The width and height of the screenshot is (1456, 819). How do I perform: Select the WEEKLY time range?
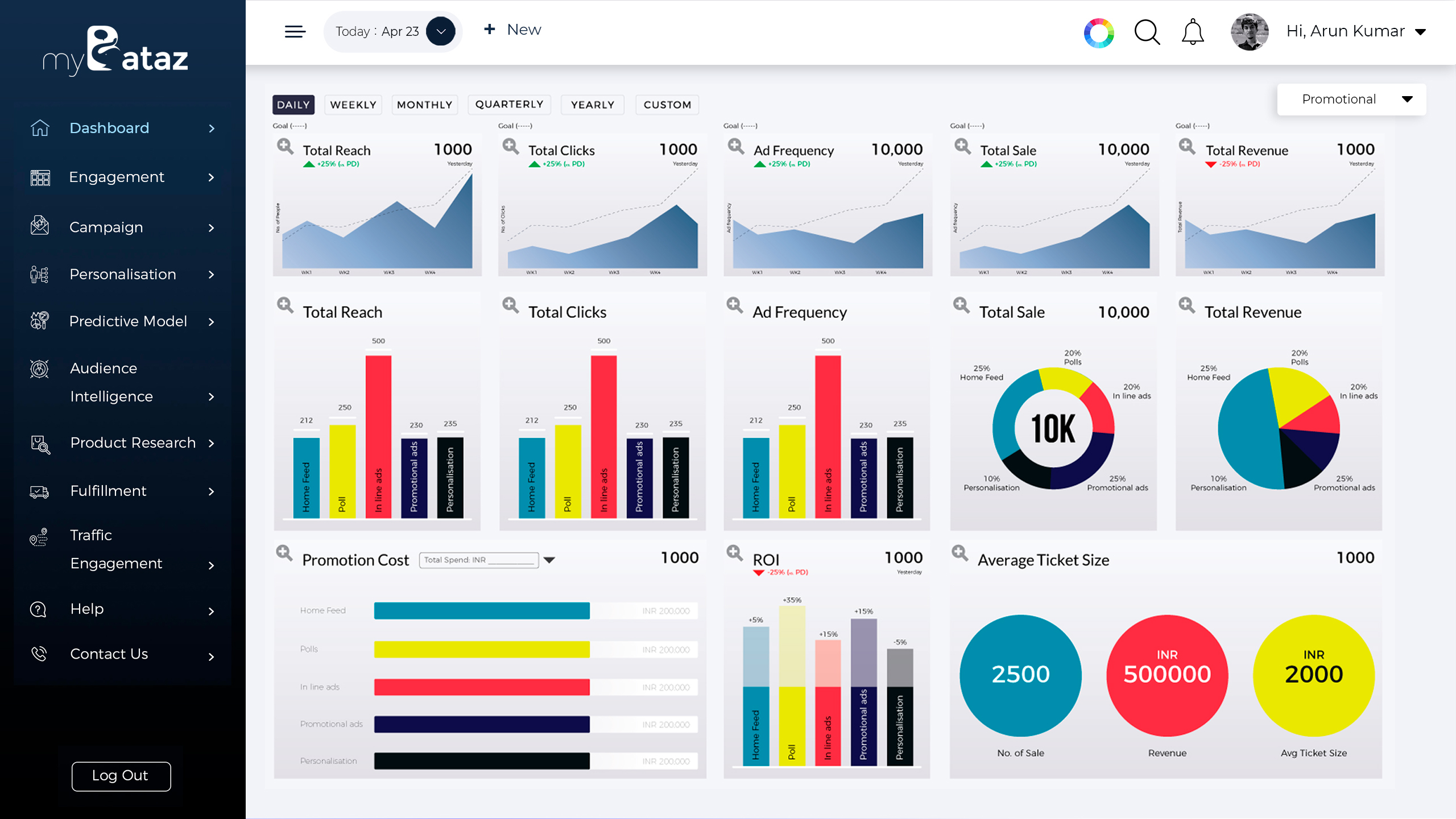pyautogui.click(x=353, y=105)
